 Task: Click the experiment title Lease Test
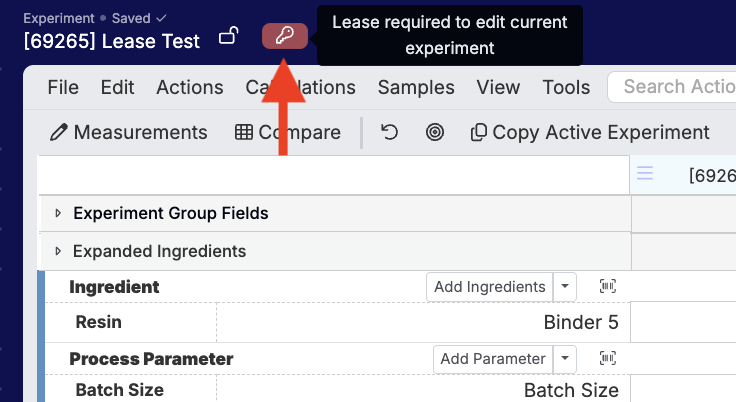coord(112,41)
